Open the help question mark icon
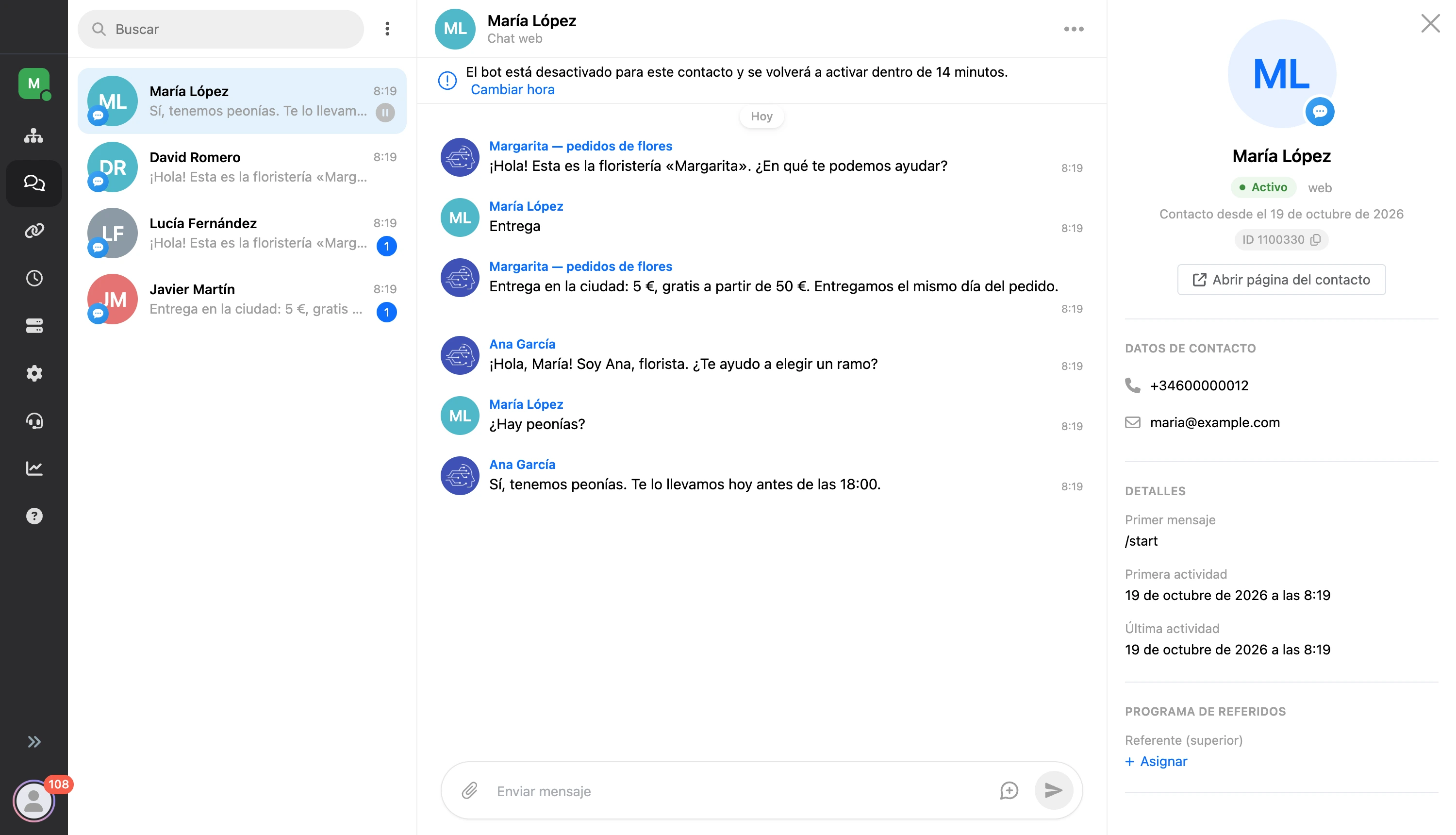This screenshot has height=835, width=1456. click(x=34, y=516)
